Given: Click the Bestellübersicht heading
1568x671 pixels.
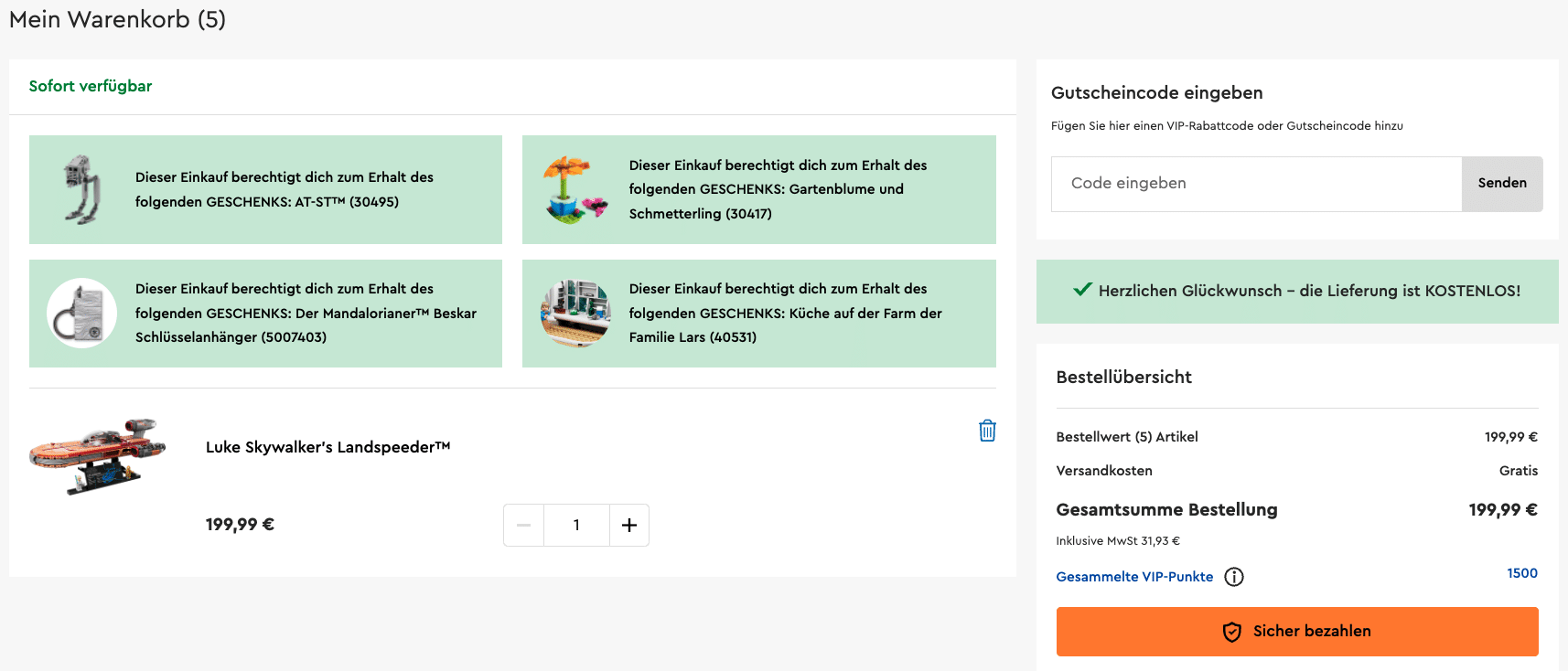Looking at the screenshot, I should click(x=1124, y=378).
